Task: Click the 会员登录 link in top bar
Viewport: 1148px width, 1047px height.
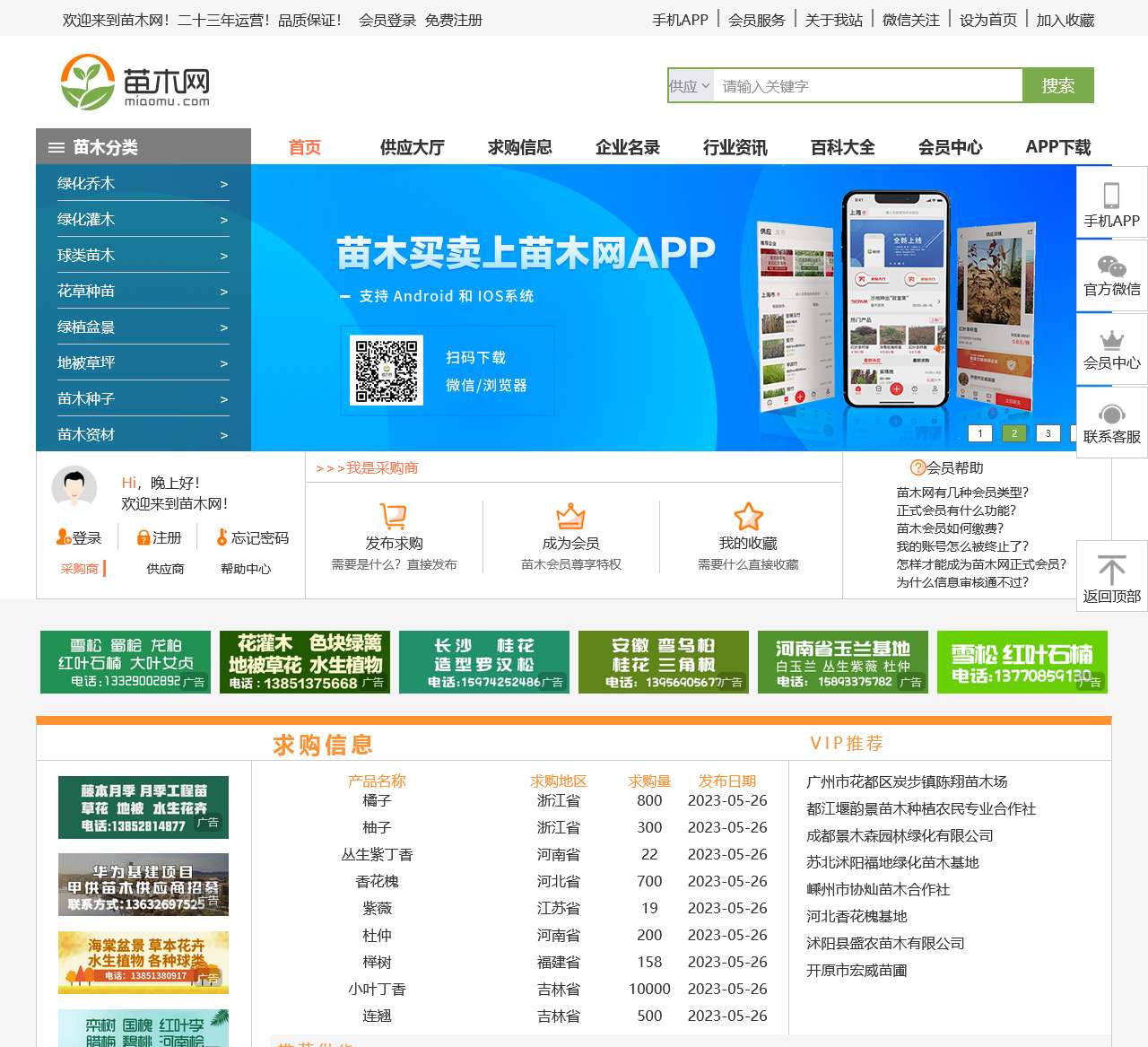Action: (x=387, y=20)
